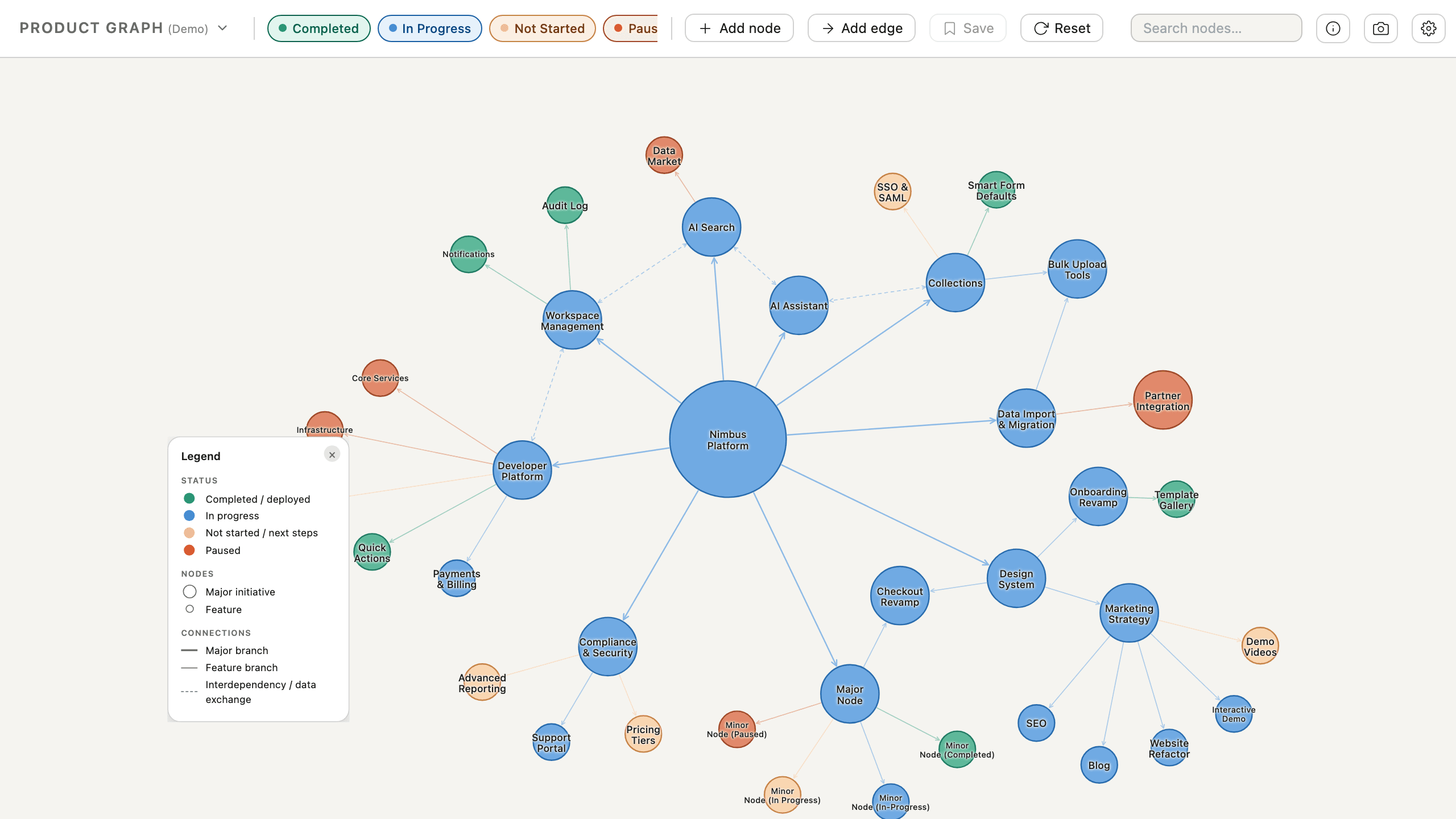Select the SEO node

[1036, 723]
